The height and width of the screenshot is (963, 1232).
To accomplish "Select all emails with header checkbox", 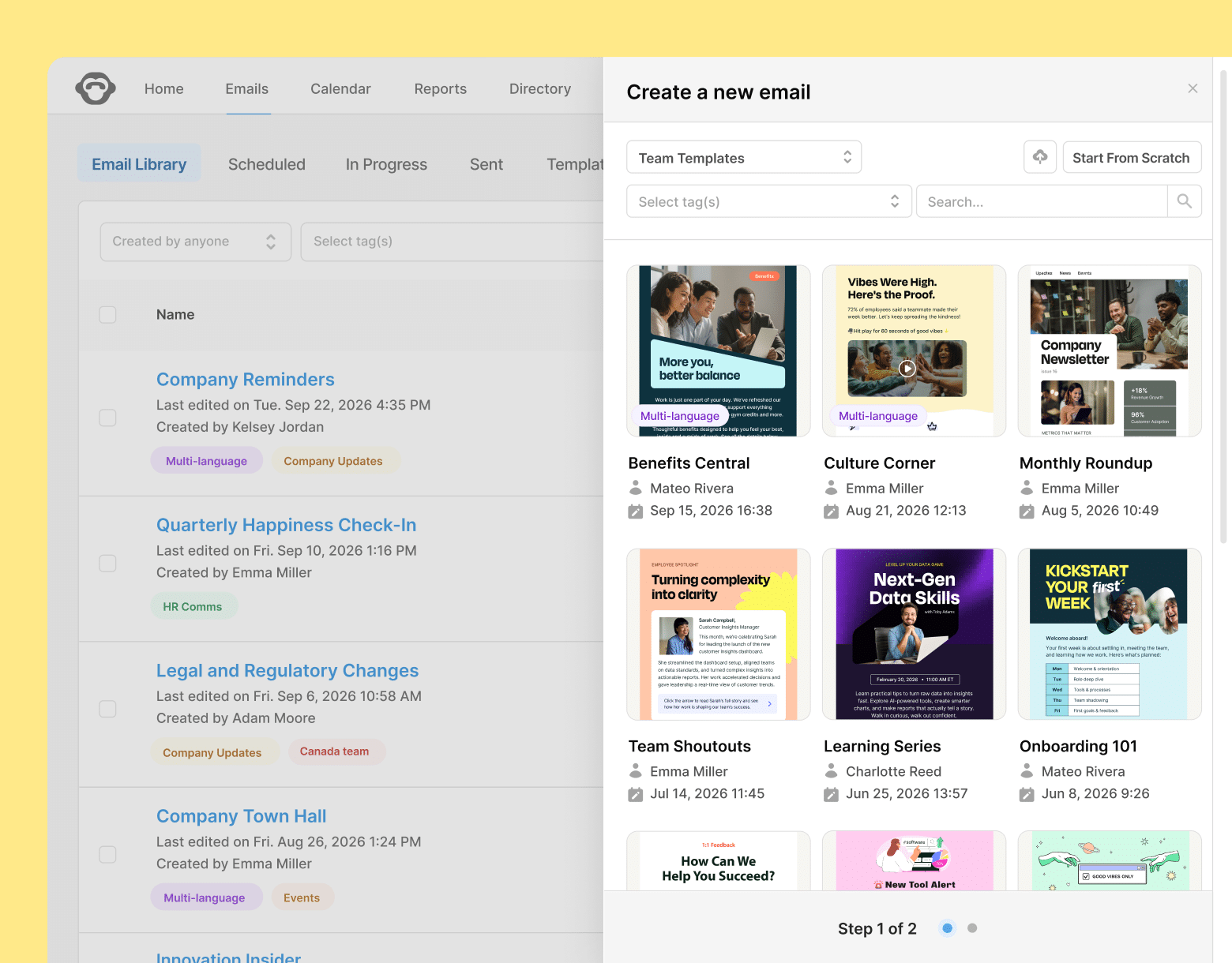I will click(x=107, y=315).
